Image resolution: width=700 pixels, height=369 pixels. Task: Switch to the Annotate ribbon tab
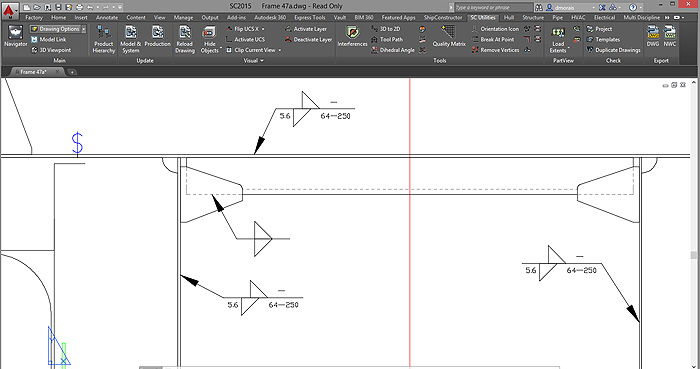pyautogui.click(x=107, y=18)
